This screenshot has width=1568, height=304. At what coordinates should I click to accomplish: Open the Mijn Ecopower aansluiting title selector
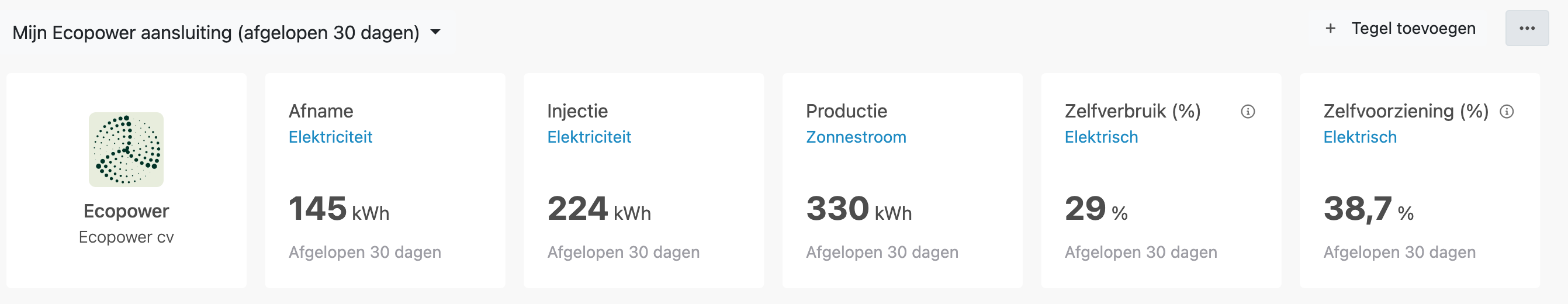[x=226, y=32]
